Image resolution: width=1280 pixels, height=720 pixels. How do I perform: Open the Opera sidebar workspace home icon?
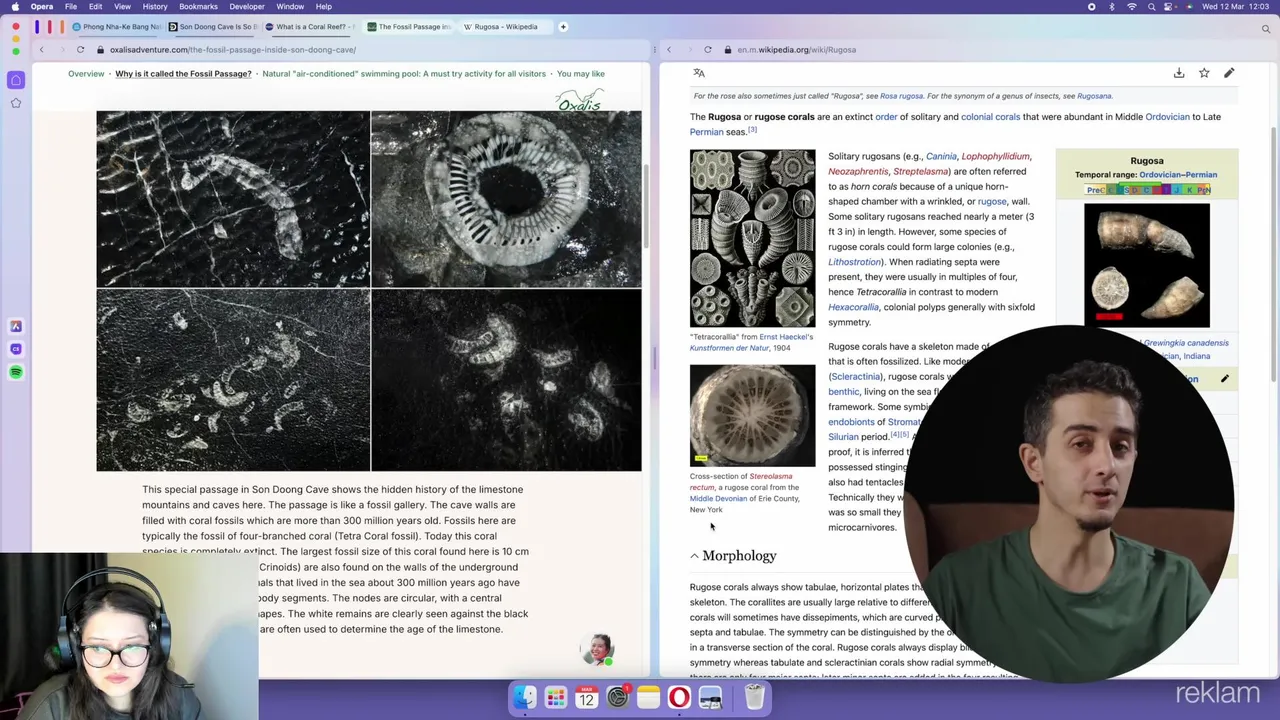click(x=16, y=80)
